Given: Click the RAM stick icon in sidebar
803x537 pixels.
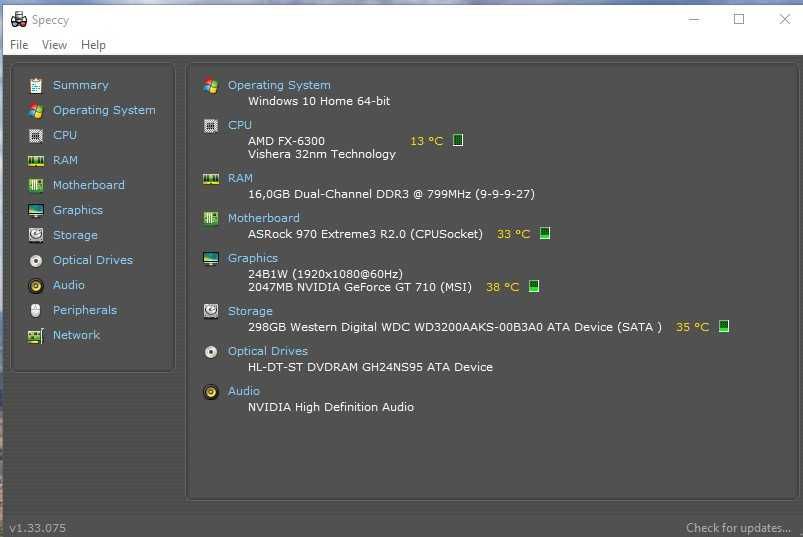Looking at the screenshot, I should click(x=36, y=161).
